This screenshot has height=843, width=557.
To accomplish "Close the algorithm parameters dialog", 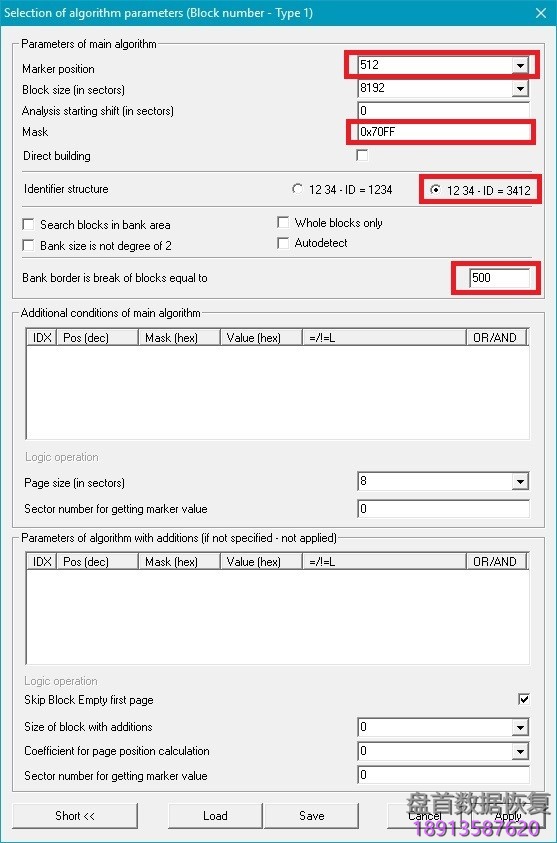I will tap(541, 13).
